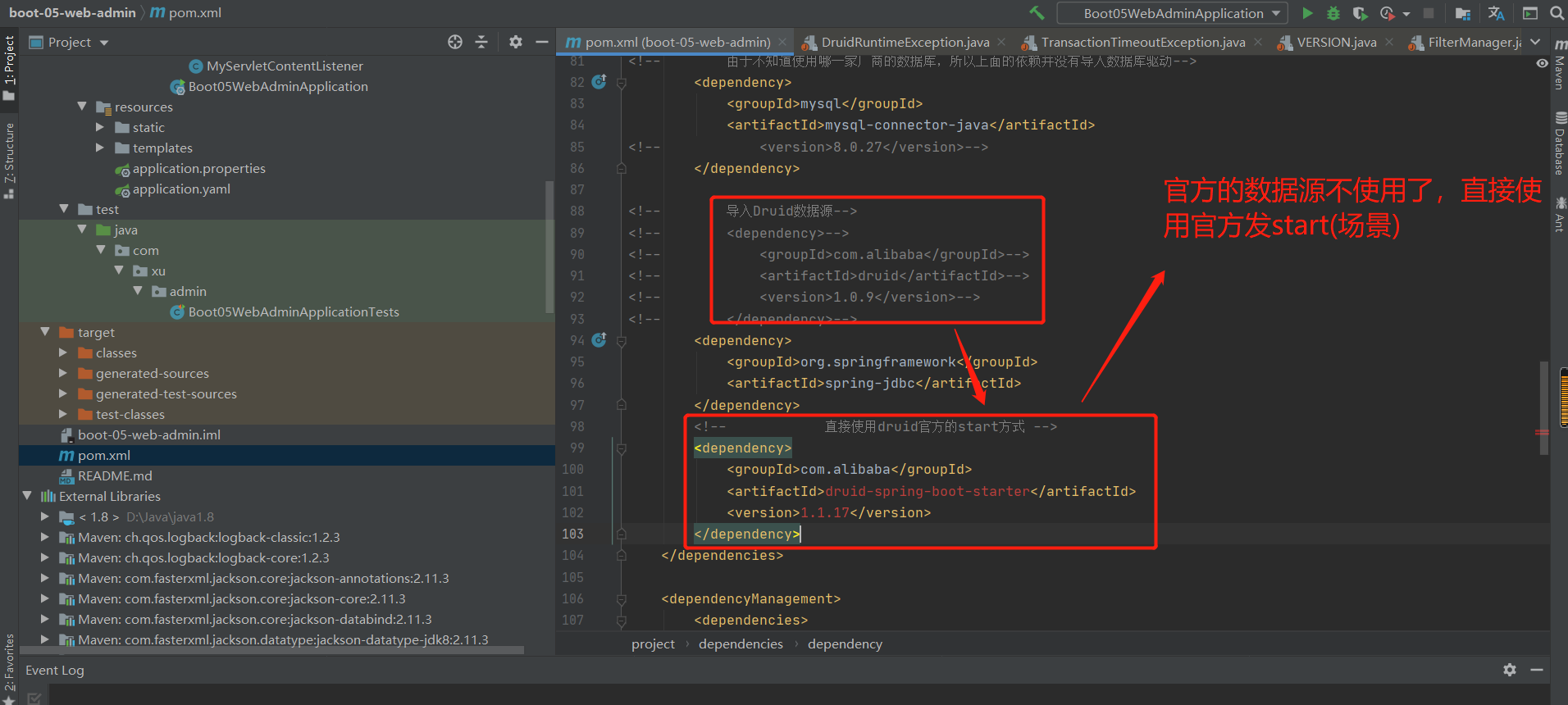Image resolution: width=1568 pixels, height=705 pixels.
Task: Collapse all in the Project panel toolbar
Action: coord(481,42)
